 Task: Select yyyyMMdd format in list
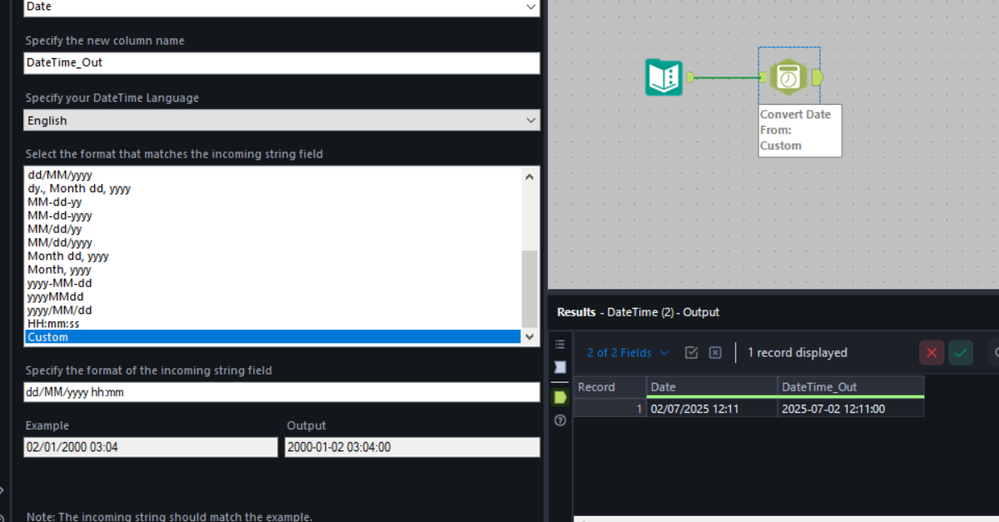pos(55,296)
